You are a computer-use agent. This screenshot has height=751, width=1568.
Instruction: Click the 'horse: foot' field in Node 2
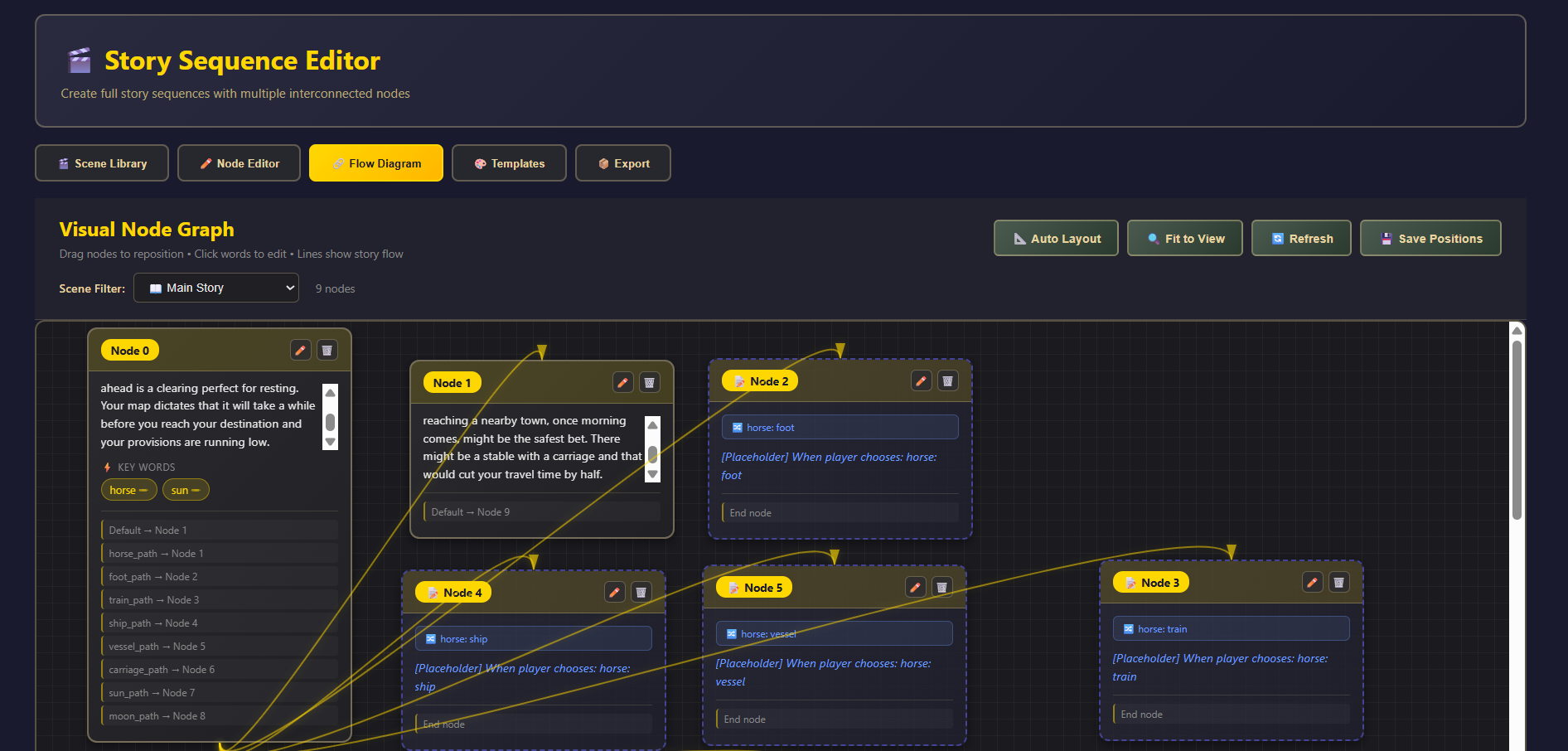pos(840,428)
